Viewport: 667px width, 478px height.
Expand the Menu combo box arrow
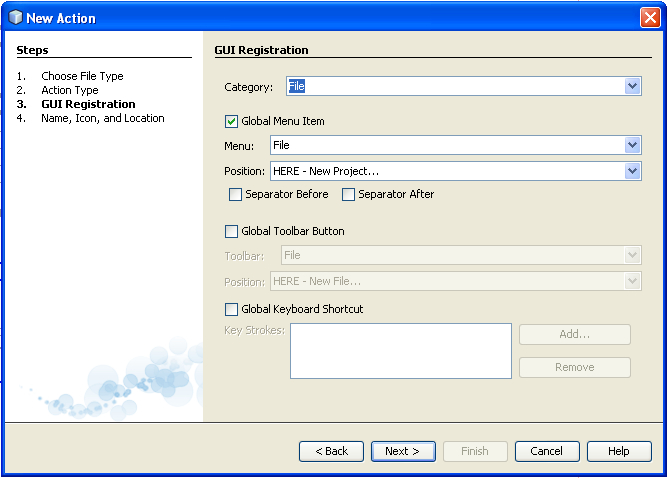[x=633, y=145]
